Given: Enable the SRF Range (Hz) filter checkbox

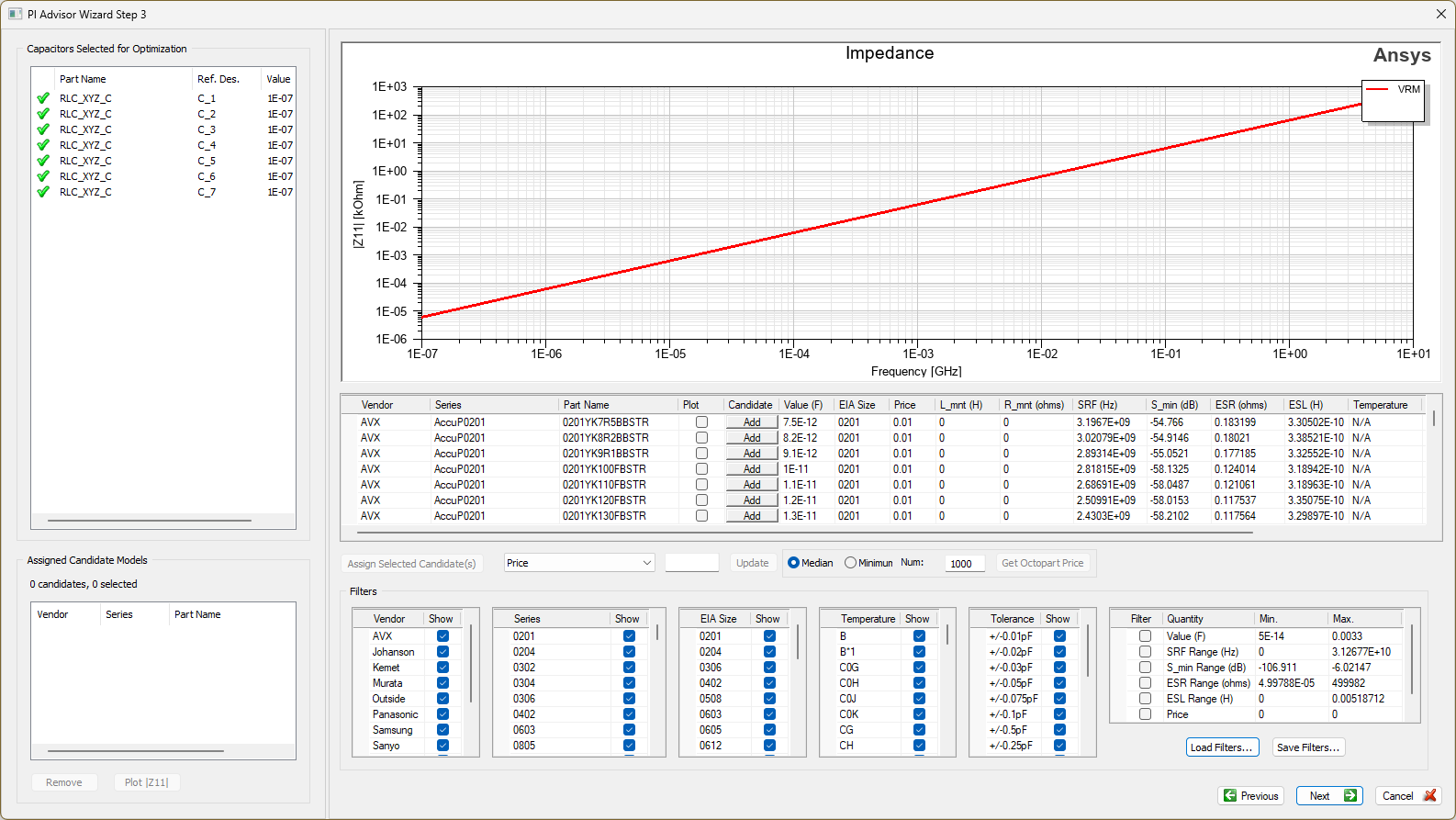Looking at the screenshot, I should pos(1145,652).
